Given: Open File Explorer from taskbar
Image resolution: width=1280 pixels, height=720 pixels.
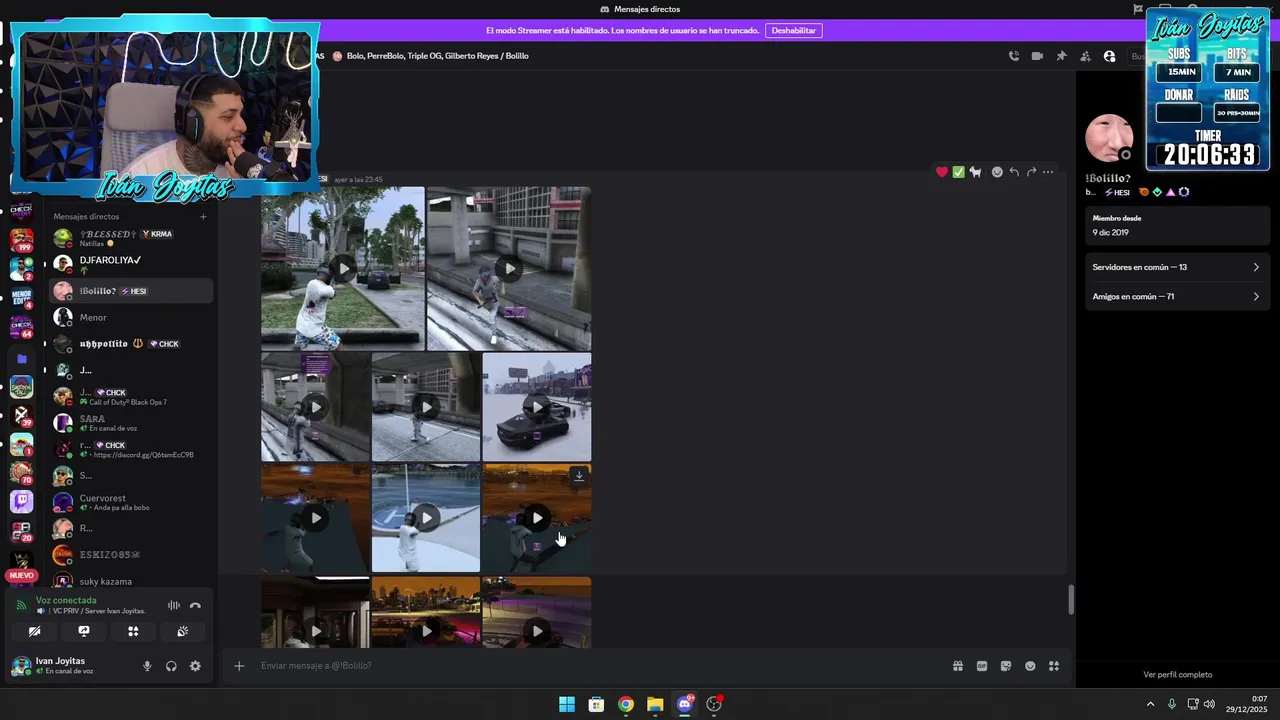Looking at the screenshot, I should [x=655, y=704].
